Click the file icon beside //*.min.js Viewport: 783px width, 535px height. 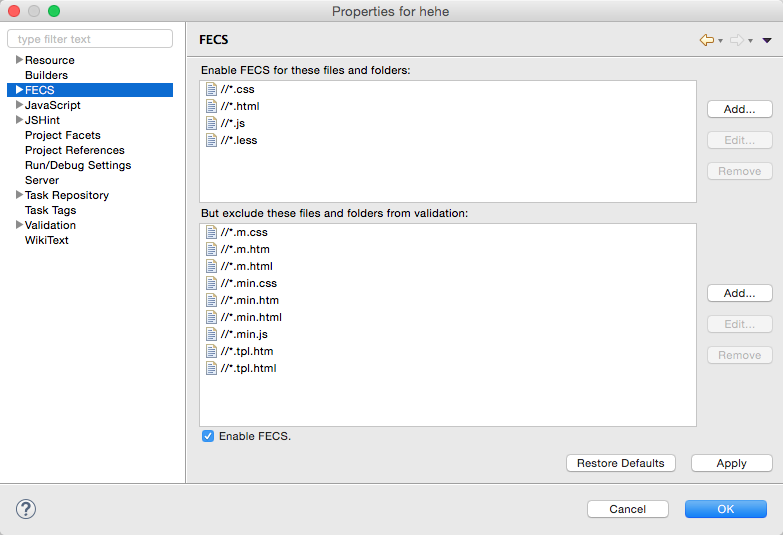[x=211, y=334]
